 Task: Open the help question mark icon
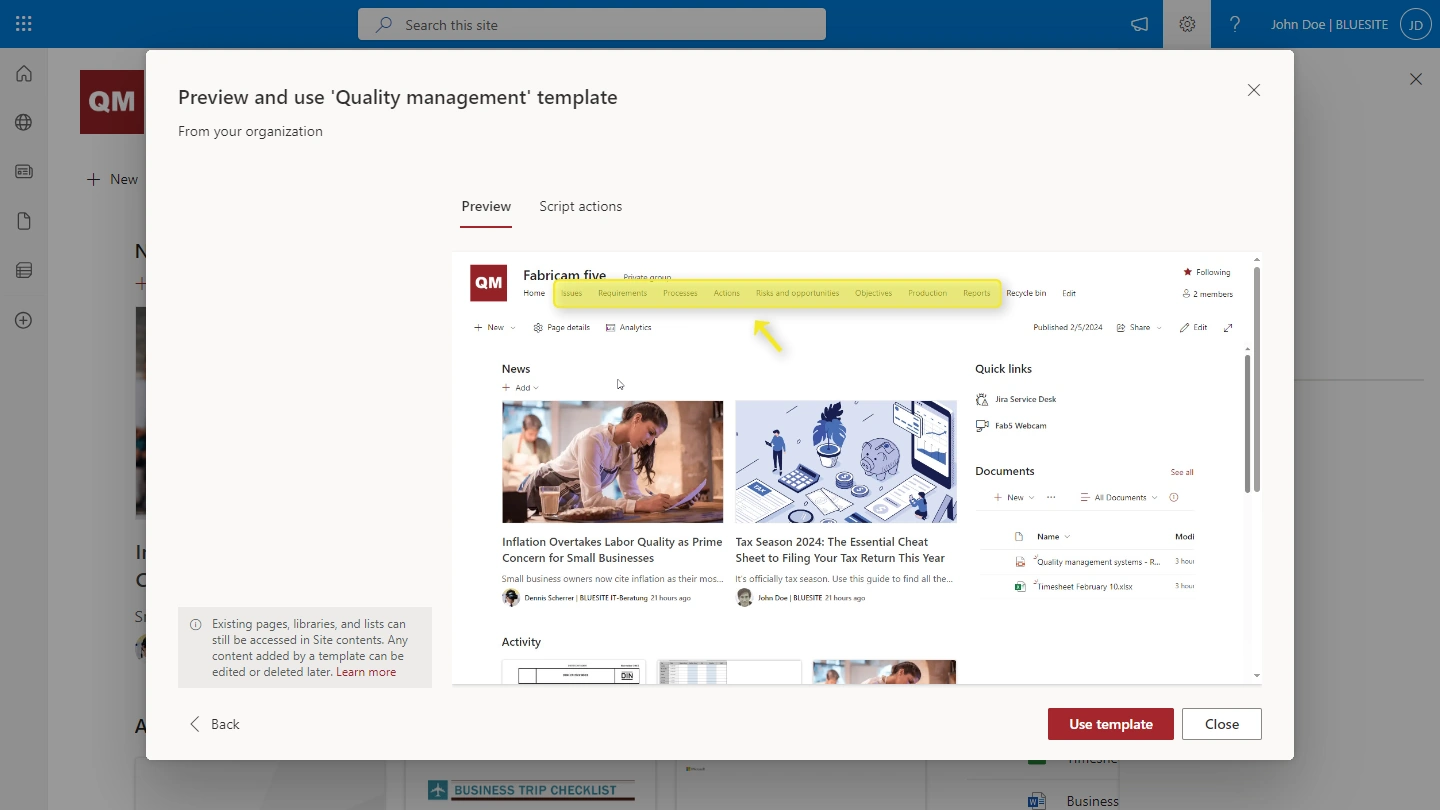(1235, 24)
